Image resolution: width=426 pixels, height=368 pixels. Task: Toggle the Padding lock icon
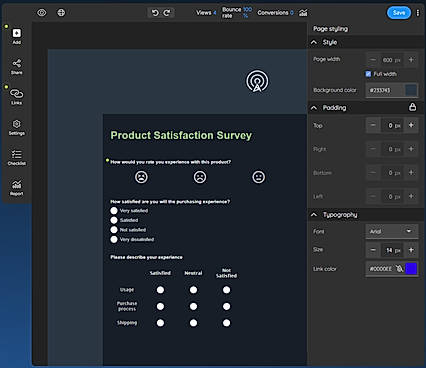[x=412, y=107]
